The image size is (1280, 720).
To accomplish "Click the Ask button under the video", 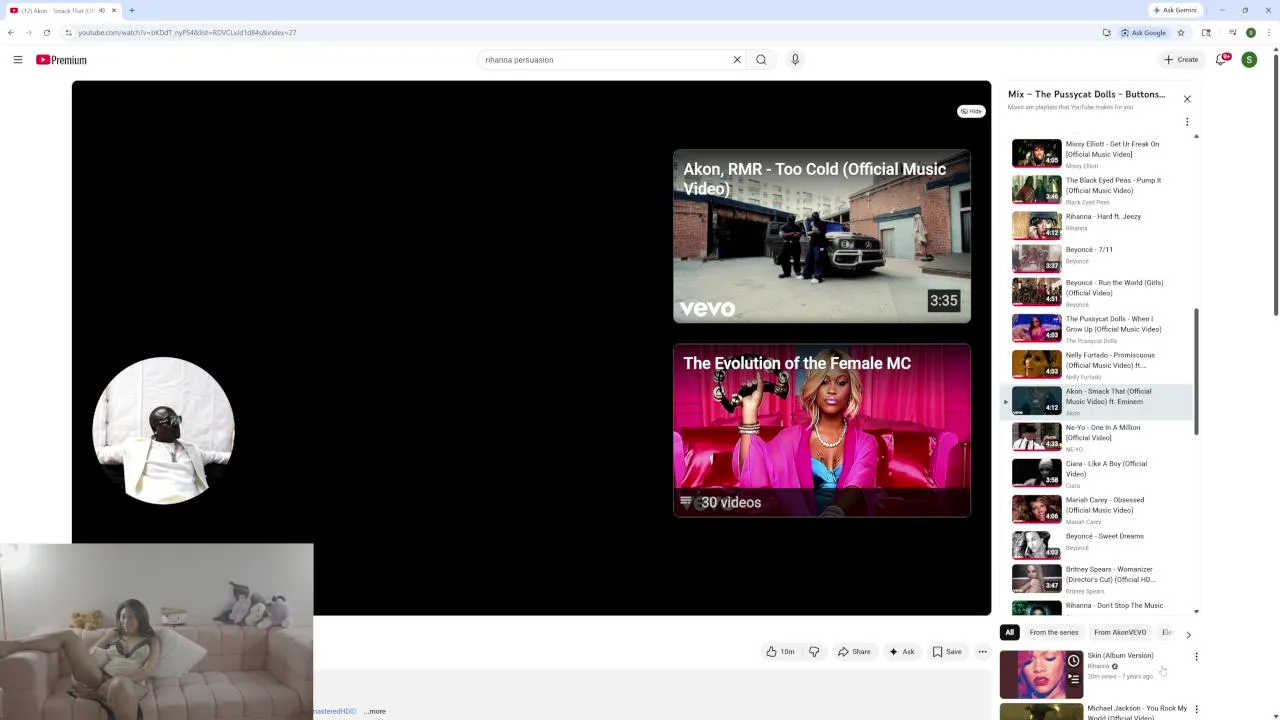I will pos(901,652).
